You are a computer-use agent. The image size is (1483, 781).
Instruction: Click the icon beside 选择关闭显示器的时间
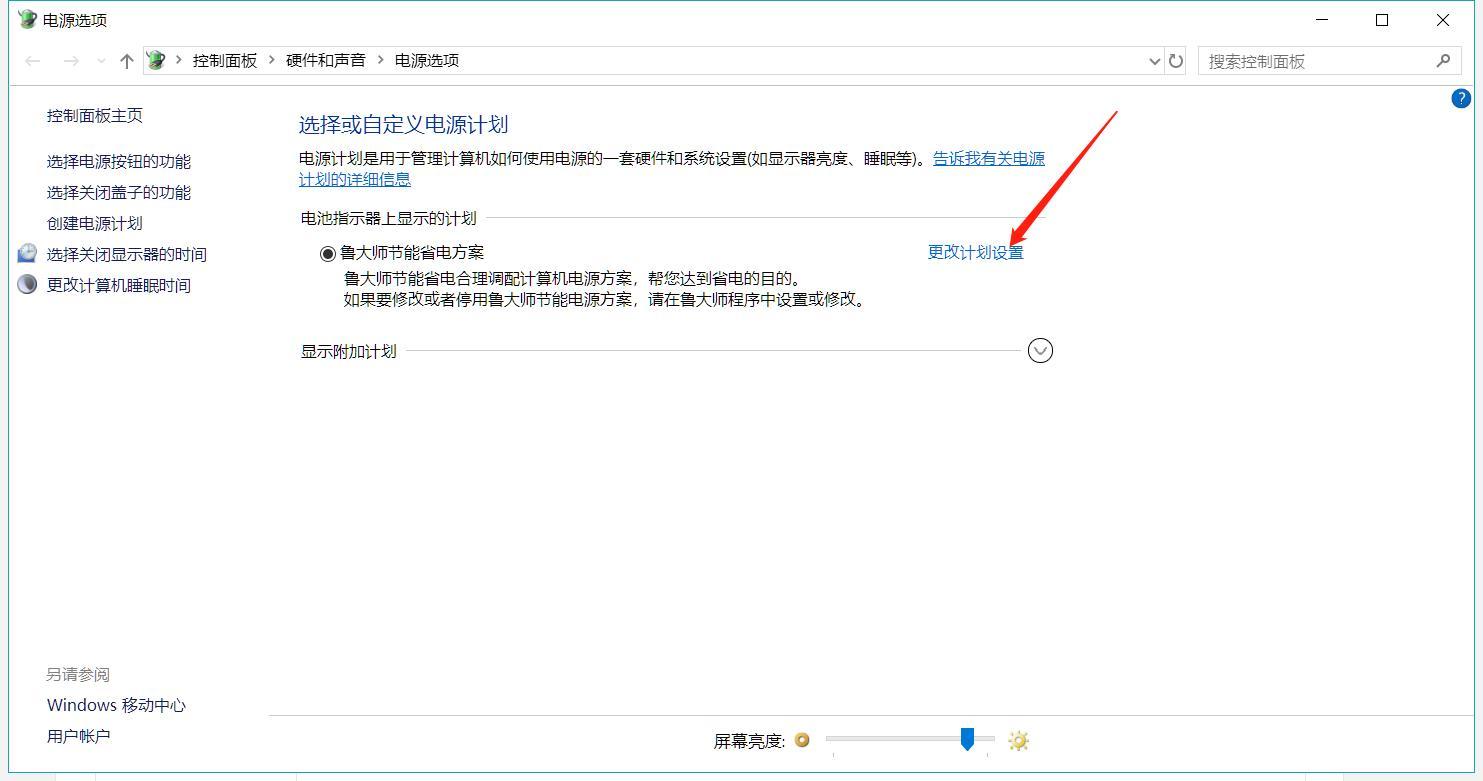tap(28, 253)
